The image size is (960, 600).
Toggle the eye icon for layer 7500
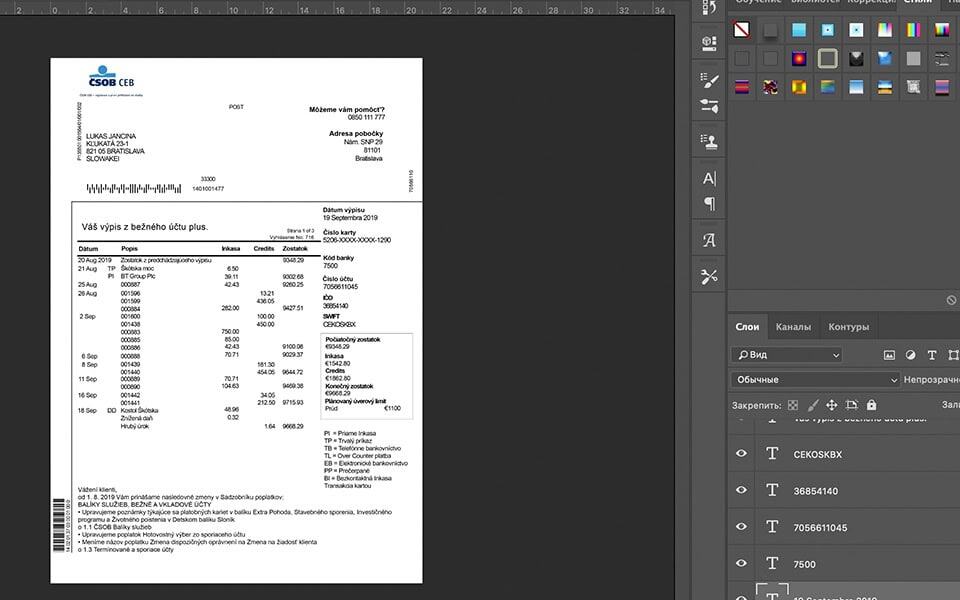[741, 563]
